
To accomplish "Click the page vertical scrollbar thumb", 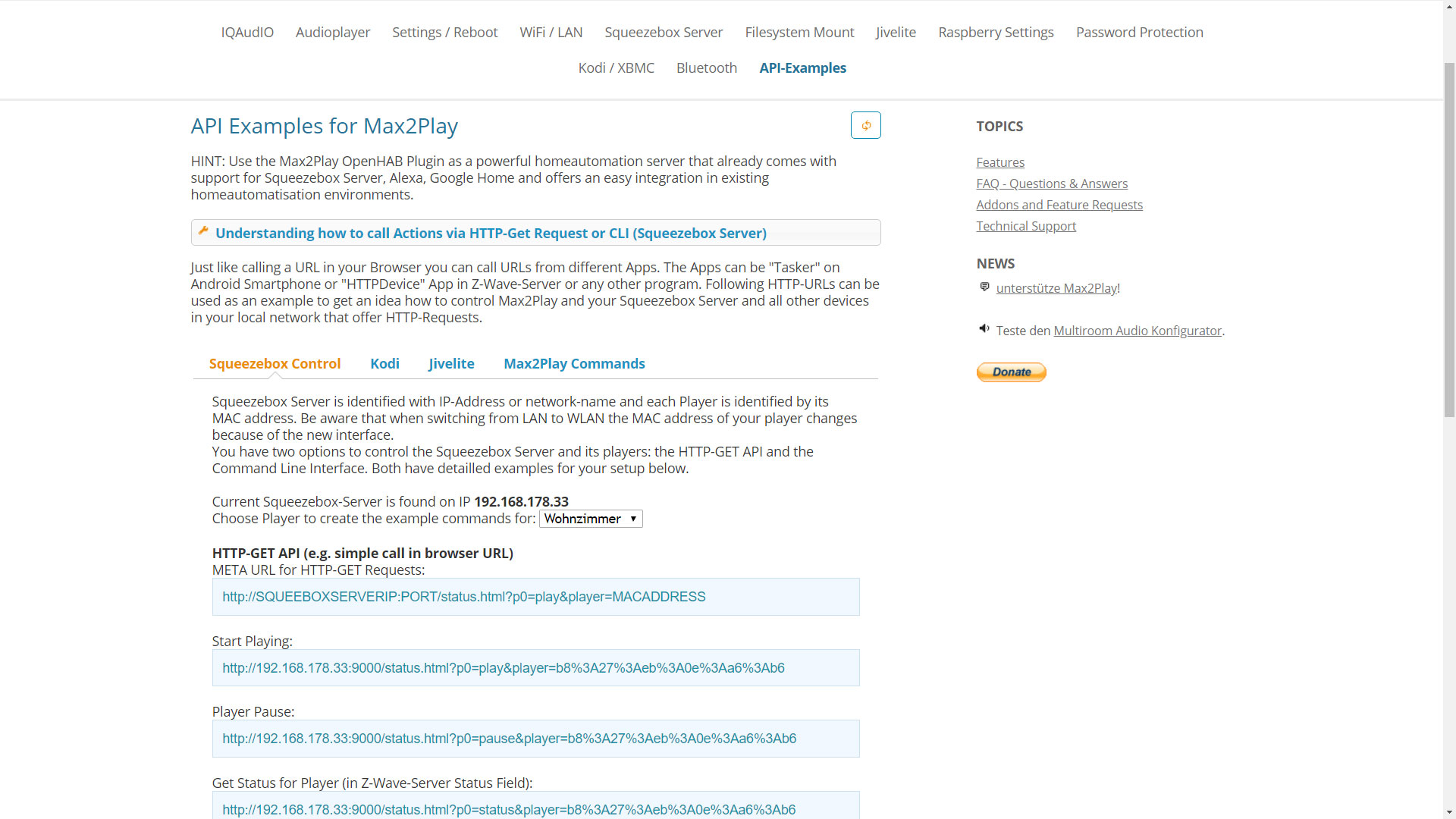I will pos(1449,239).
